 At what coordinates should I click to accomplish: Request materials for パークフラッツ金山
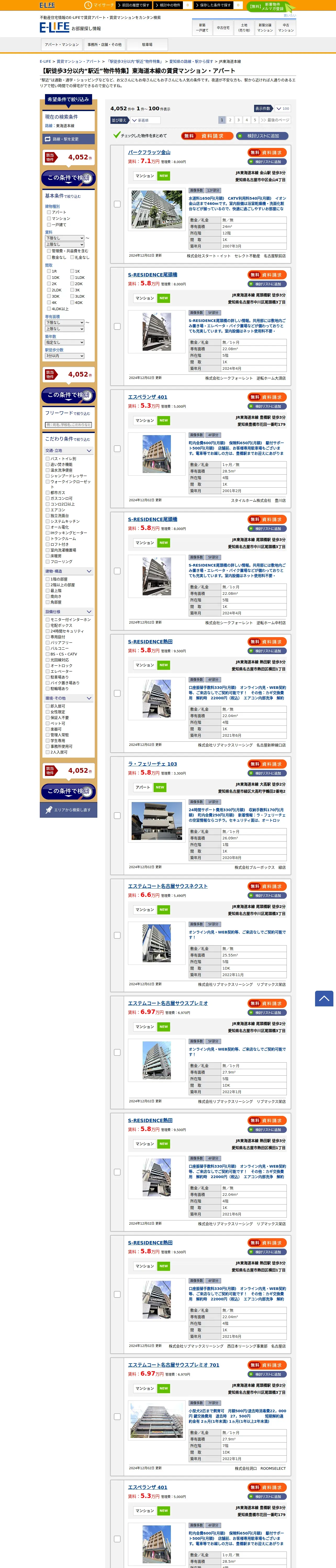point(267,152)
